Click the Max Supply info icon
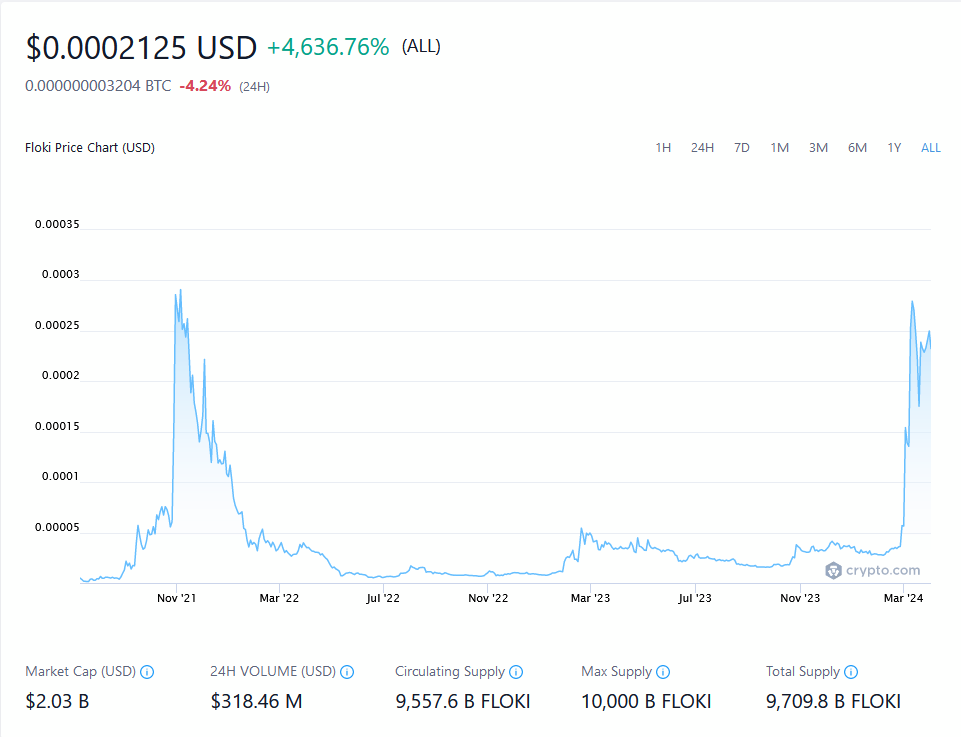This screenshot has height=737, width=961. (x=663, y=672)
